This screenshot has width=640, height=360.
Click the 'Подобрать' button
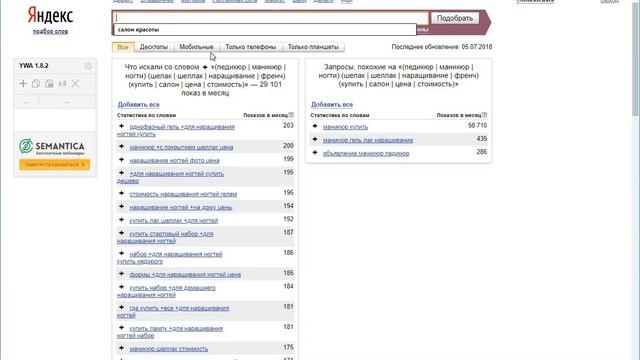tap(455, 18)
